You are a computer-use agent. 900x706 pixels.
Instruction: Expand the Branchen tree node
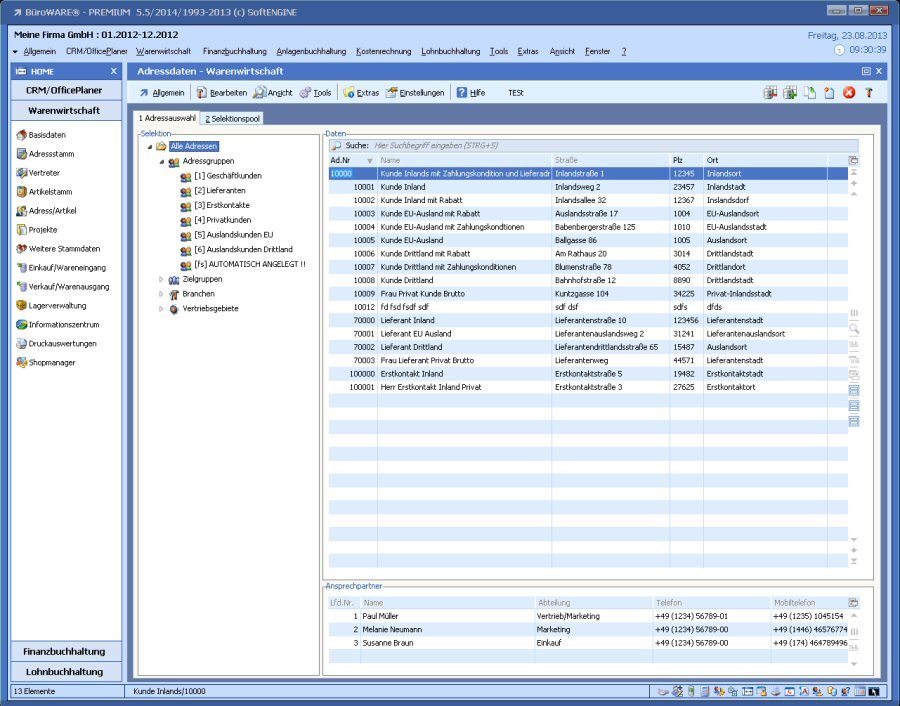pyautogui.click(x=161, y=294)
